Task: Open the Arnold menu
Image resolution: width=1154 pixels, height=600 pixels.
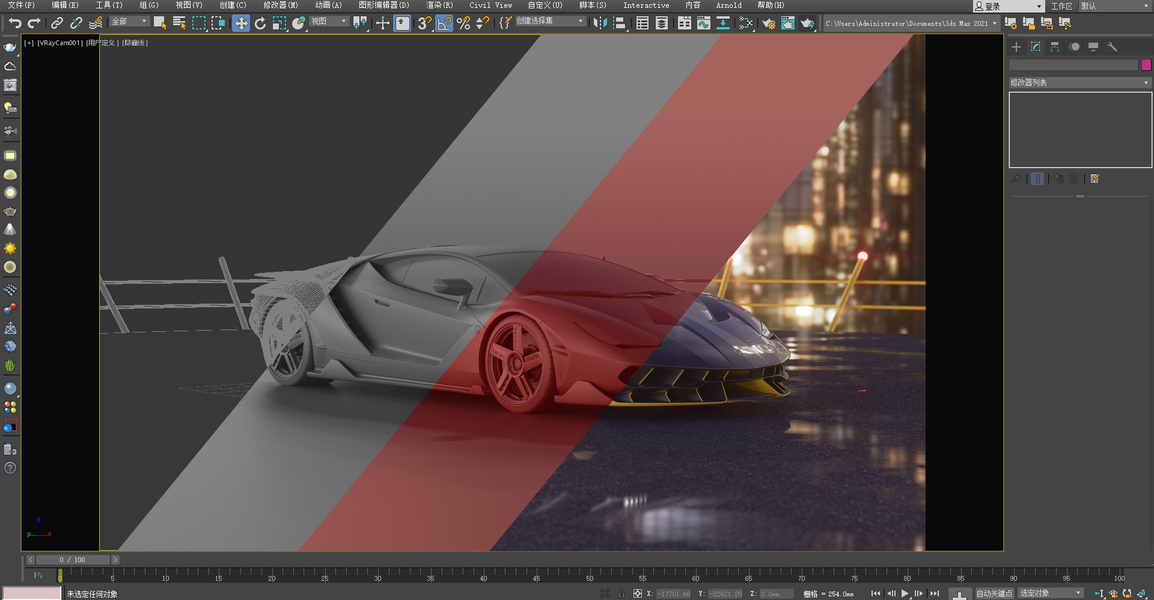Action: tap(729, 5)
